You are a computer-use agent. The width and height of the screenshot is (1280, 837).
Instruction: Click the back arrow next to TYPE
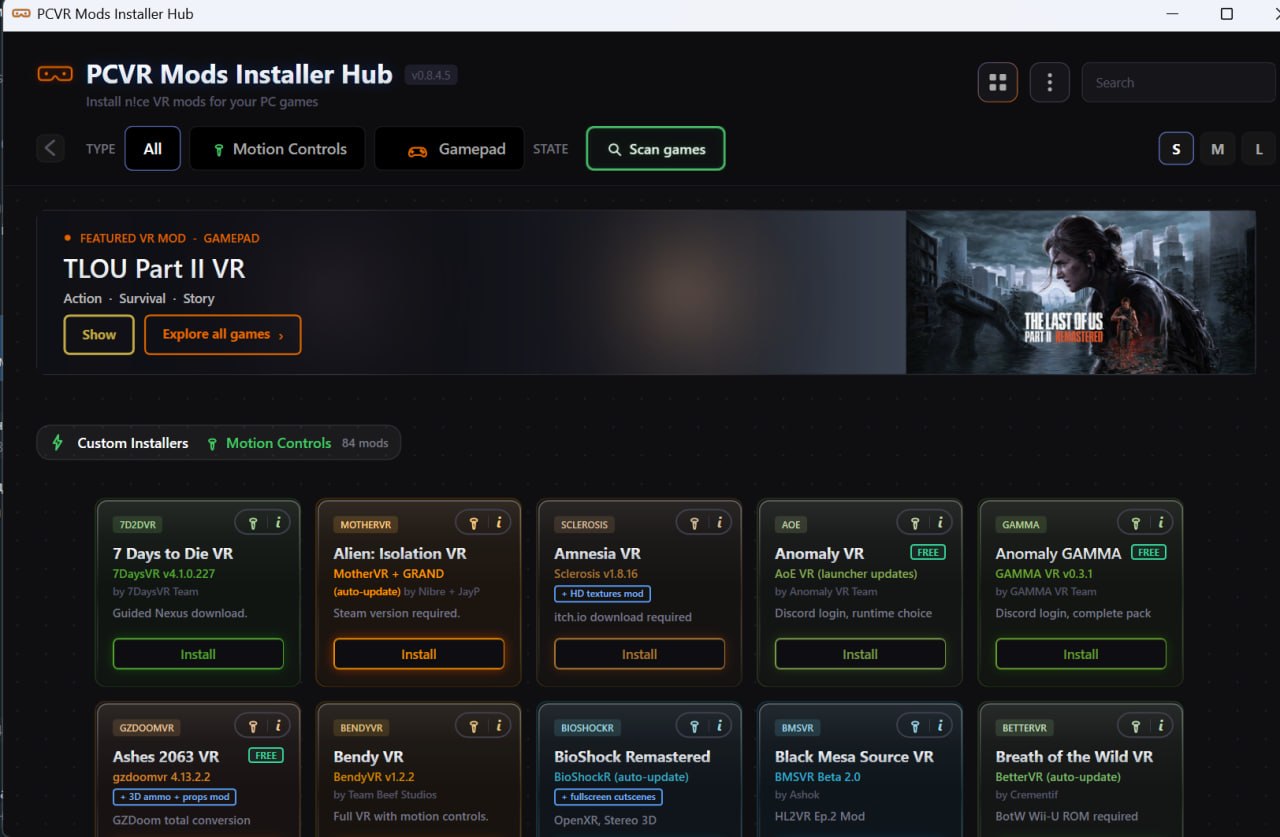coord(50,149)
